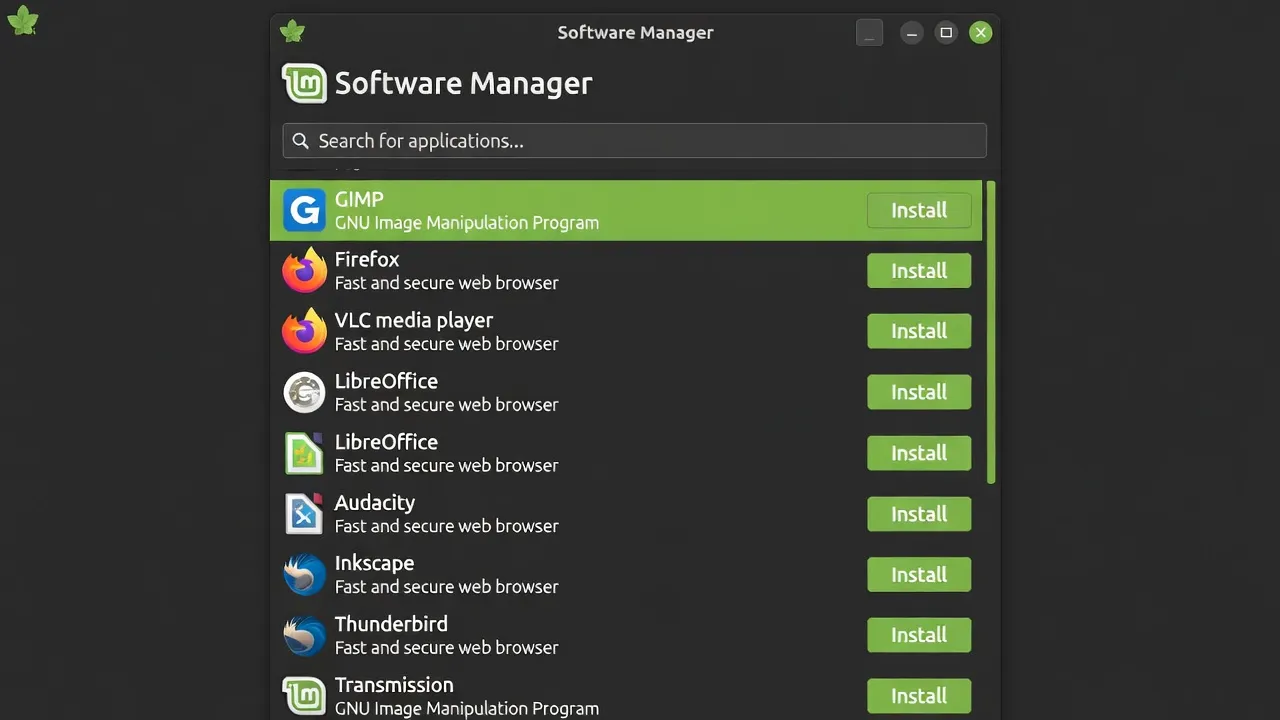Viewport: 1280px width, 720px height.
Task: Click the square button left of minimize
Action: [870, 33]
